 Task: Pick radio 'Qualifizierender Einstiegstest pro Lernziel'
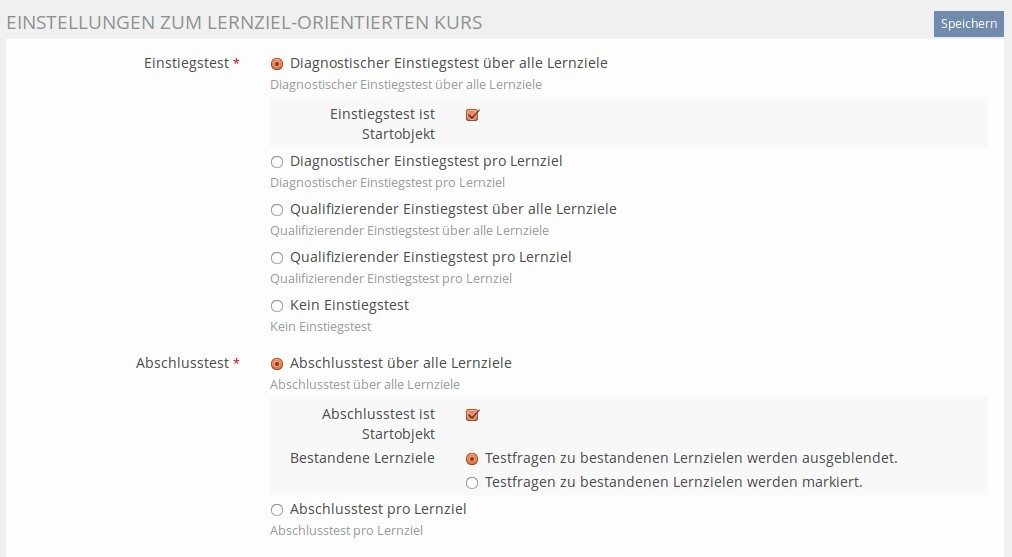coord(277,258)
